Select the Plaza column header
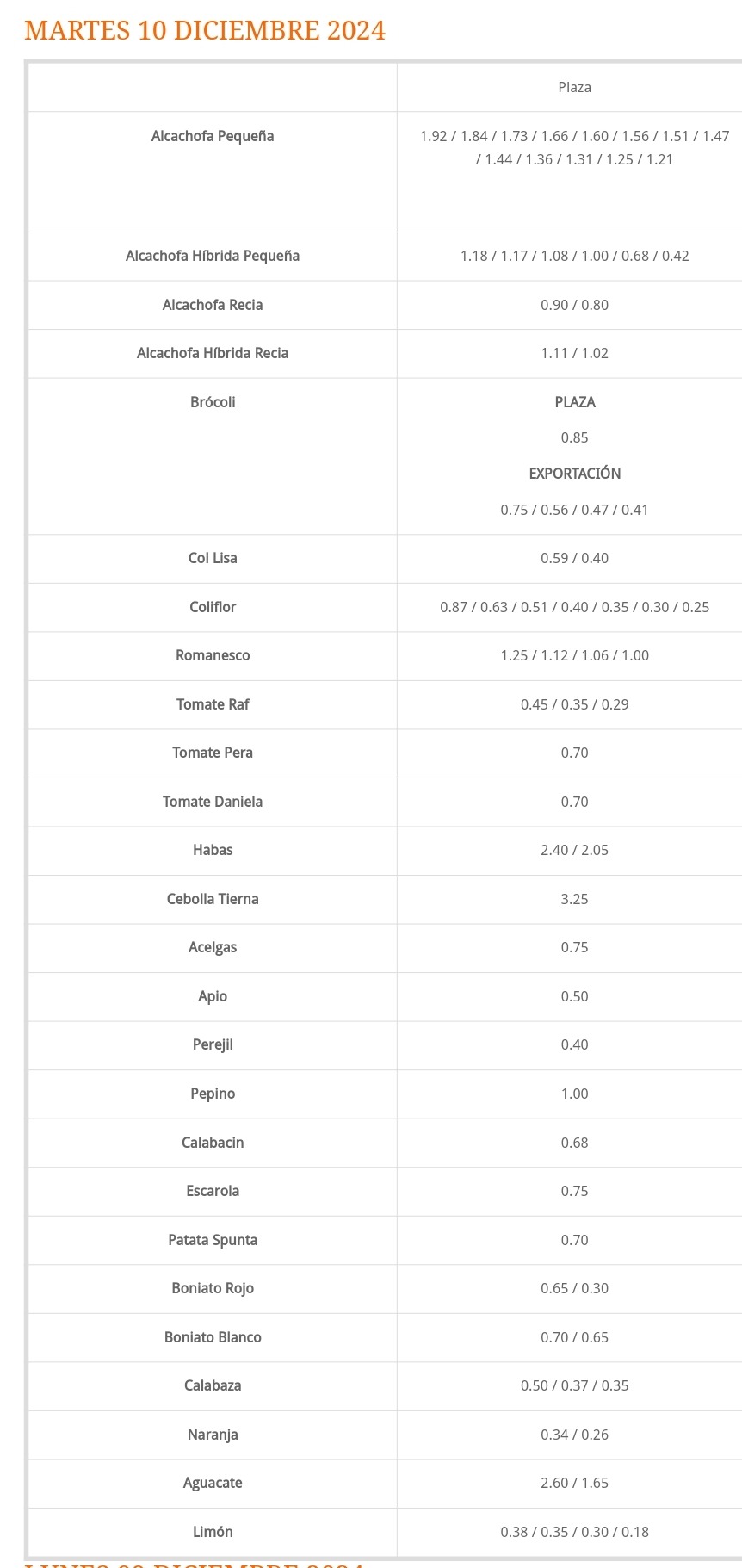 (574, 87)
